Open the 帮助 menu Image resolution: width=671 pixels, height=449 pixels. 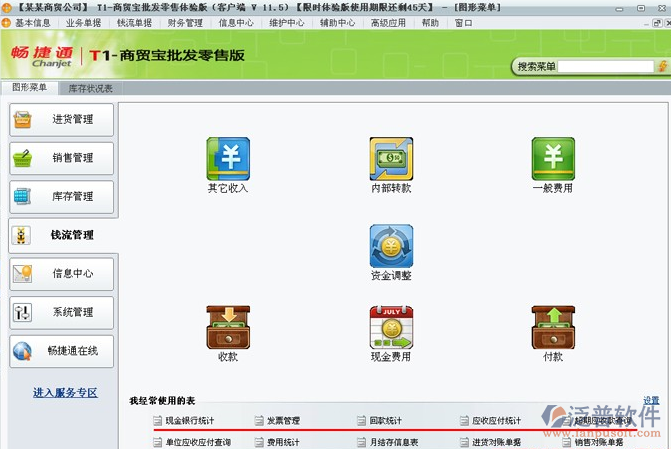click(x=430, y=23)
